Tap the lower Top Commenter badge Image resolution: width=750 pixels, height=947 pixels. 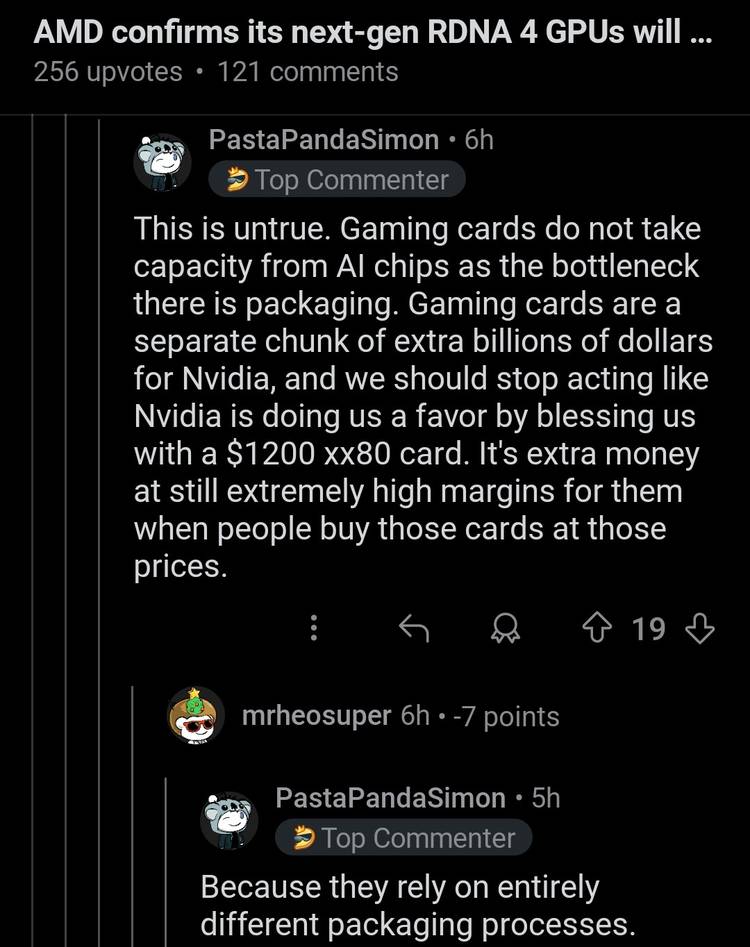(x=403, y=838)
